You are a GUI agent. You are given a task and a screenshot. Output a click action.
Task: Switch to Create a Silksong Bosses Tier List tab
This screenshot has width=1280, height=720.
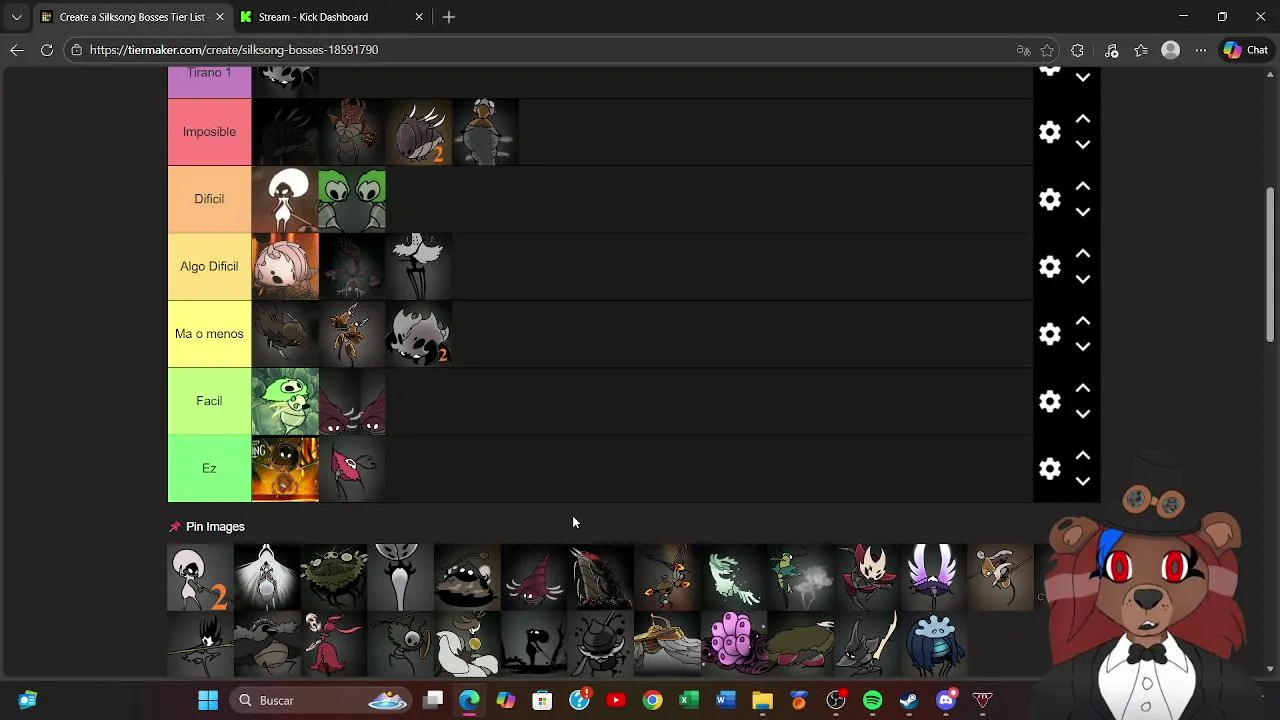pyautogui.click(x=131, y=17)
